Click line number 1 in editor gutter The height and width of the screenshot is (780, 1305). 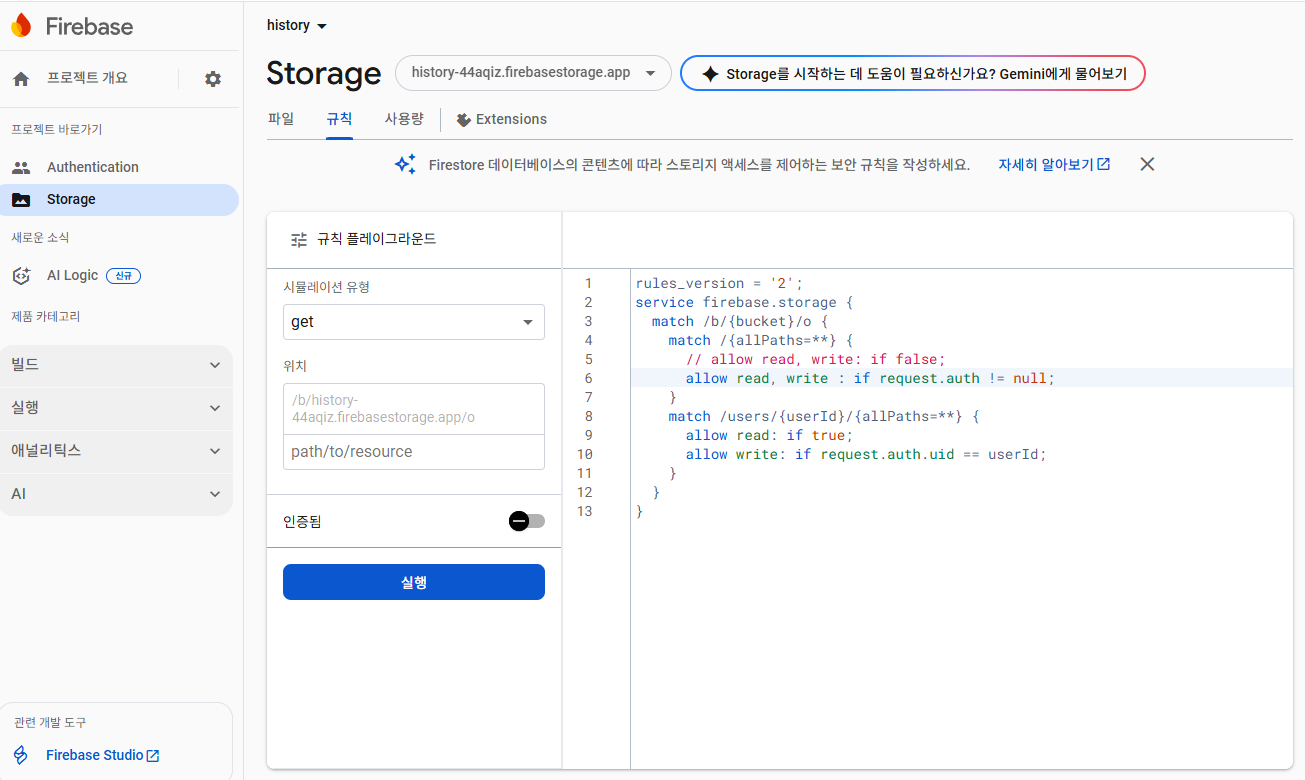click(589, 283)
